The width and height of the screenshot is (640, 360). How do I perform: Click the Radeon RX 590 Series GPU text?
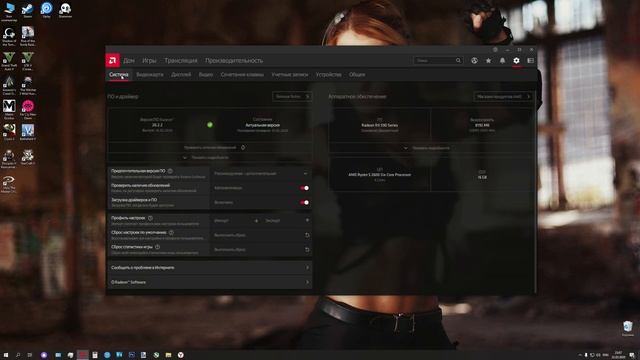click(x=380, y=125)
